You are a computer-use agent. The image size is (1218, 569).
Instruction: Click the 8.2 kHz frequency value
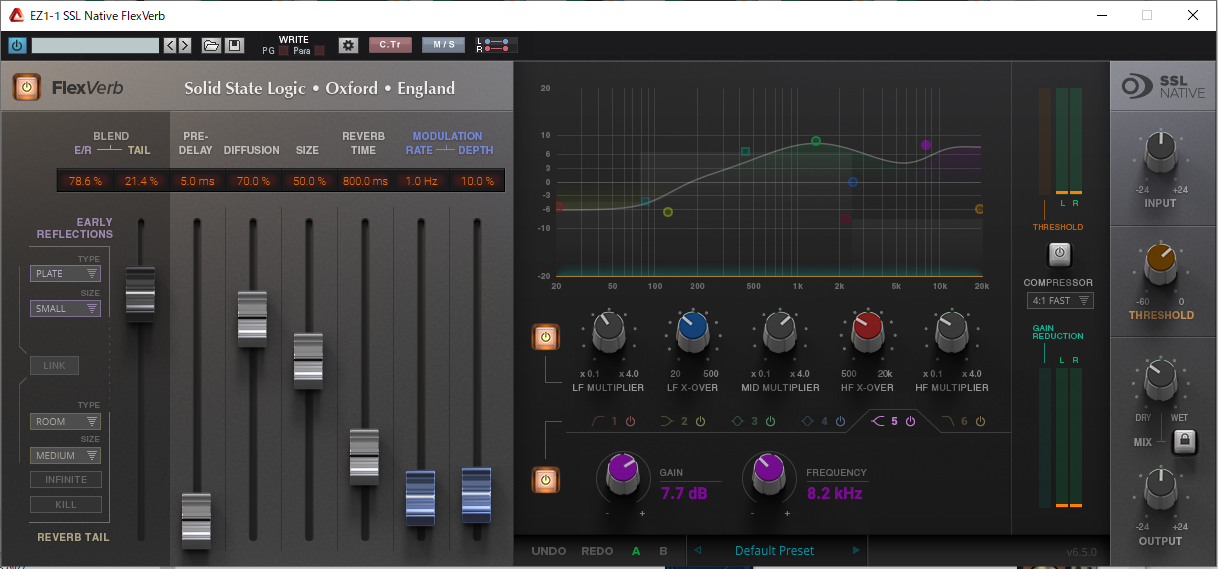834,493
